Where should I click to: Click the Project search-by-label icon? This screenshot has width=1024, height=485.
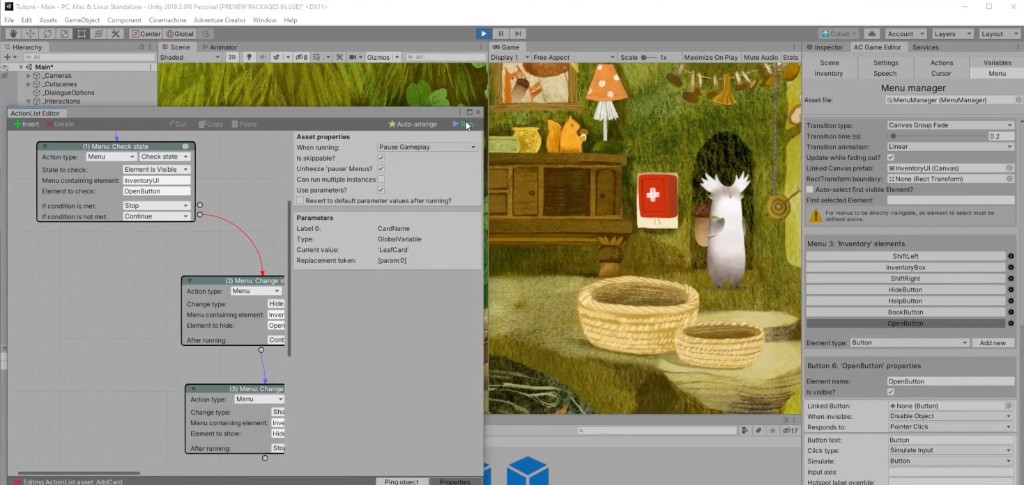[x=758, y=431]
